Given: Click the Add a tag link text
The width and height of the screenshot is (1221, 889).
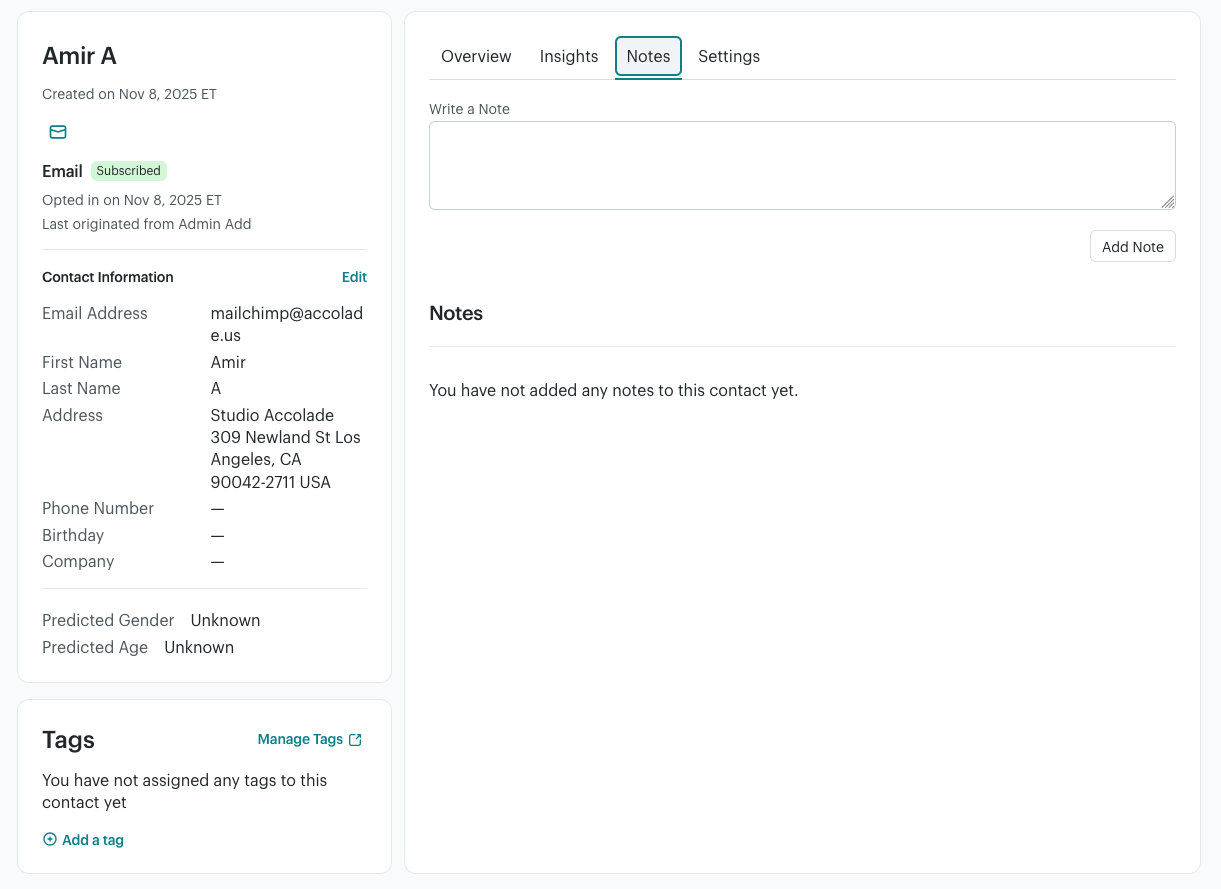Looking at the screenshot, I should point(93,840).
